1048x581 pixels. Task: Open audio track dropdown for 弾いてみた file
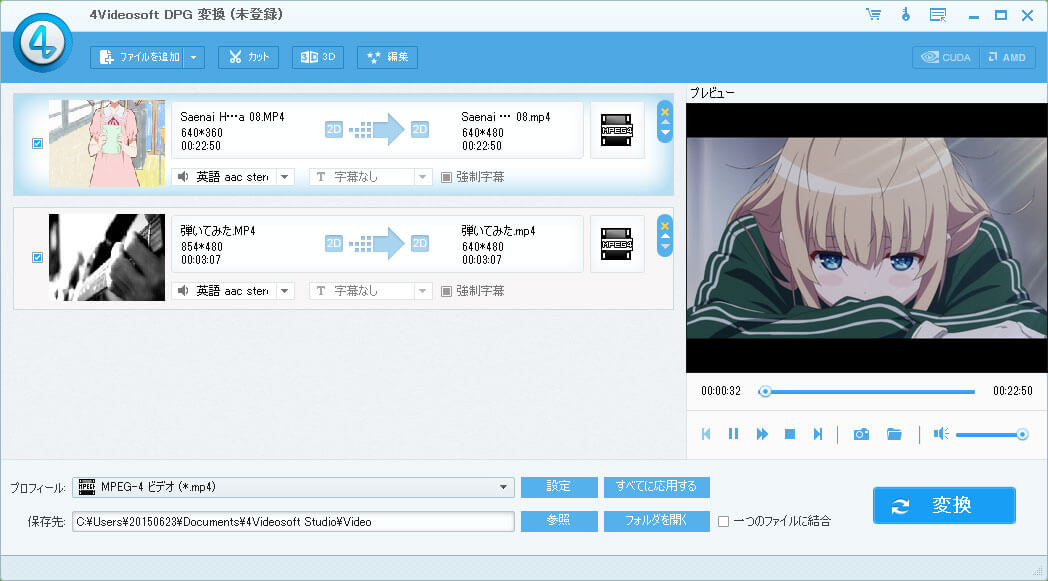(x=285, y=291)
